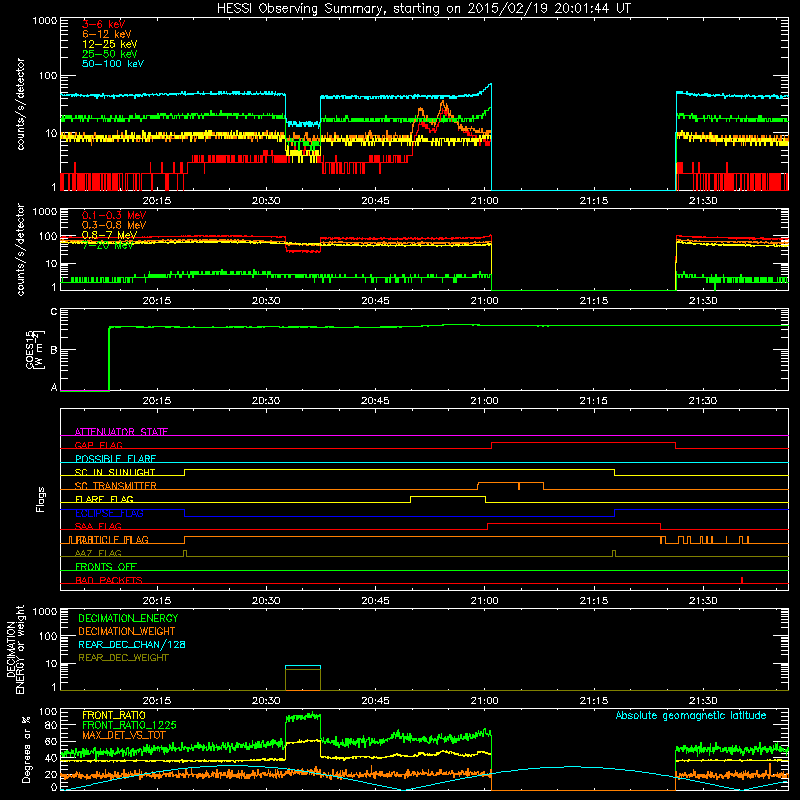
Task: Click the 7-20 MeV legend label
Action: 108,245
